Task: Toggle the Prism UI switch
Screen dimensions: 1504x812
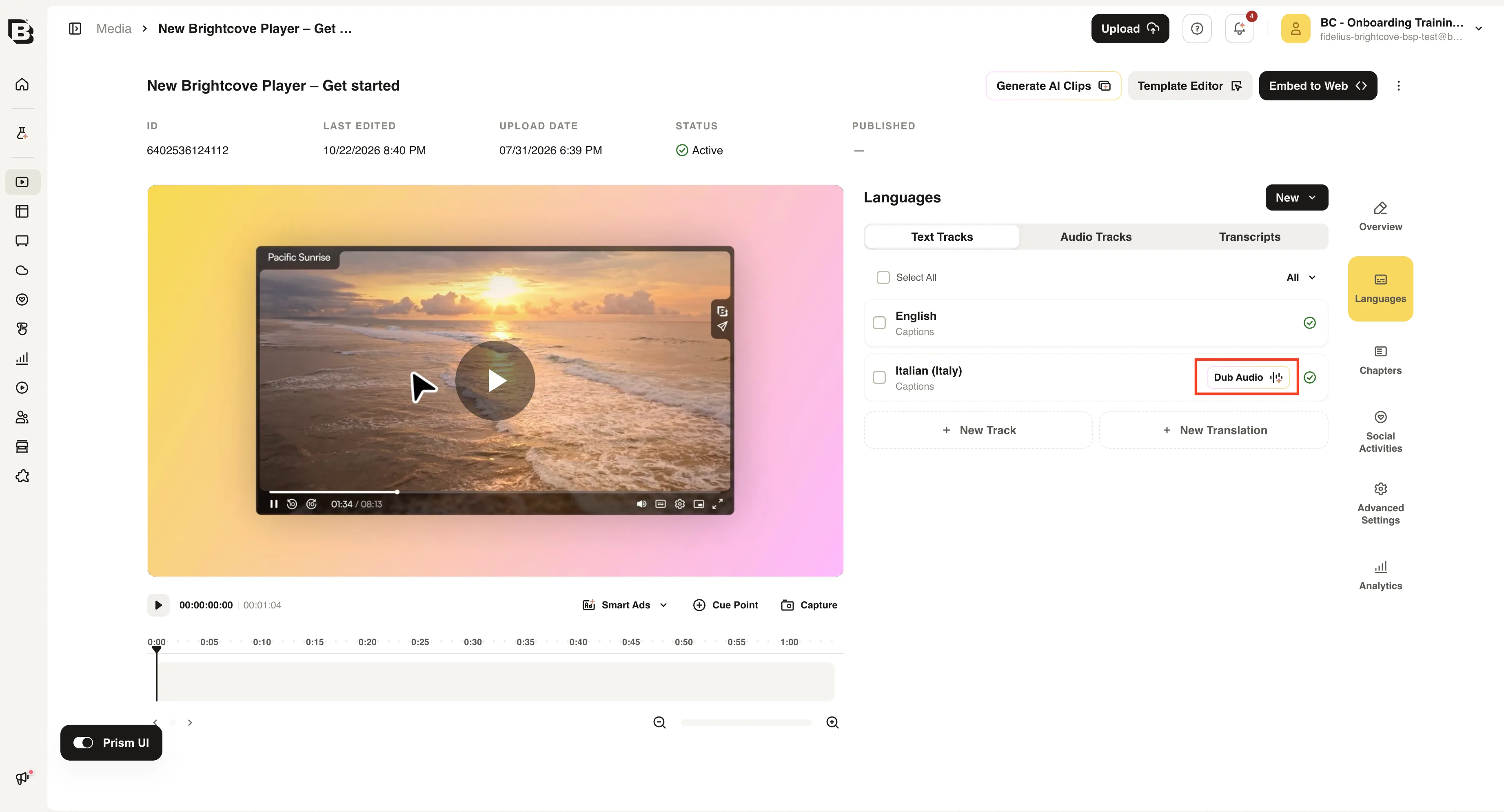Action: (83, 743)
